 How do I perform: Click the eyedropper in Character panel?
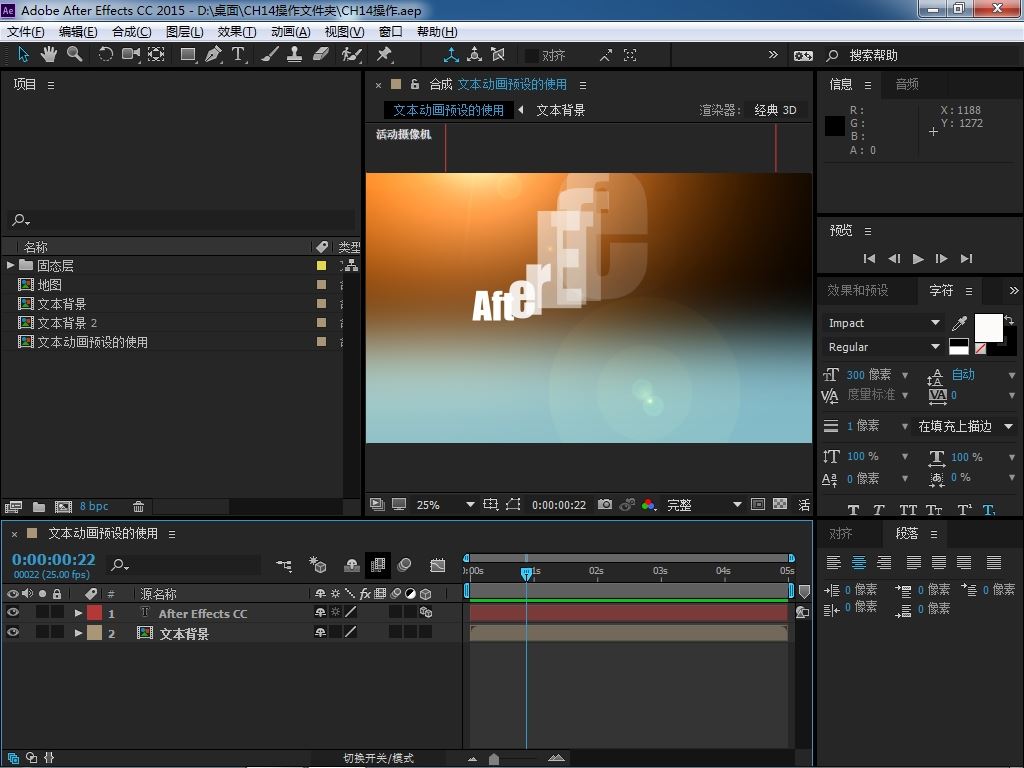tap(959, 323)
